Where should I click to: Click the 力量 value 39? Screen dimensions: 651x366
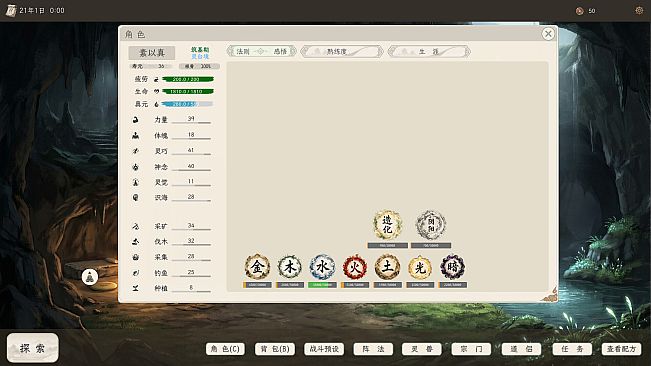(x=191, y=119)
